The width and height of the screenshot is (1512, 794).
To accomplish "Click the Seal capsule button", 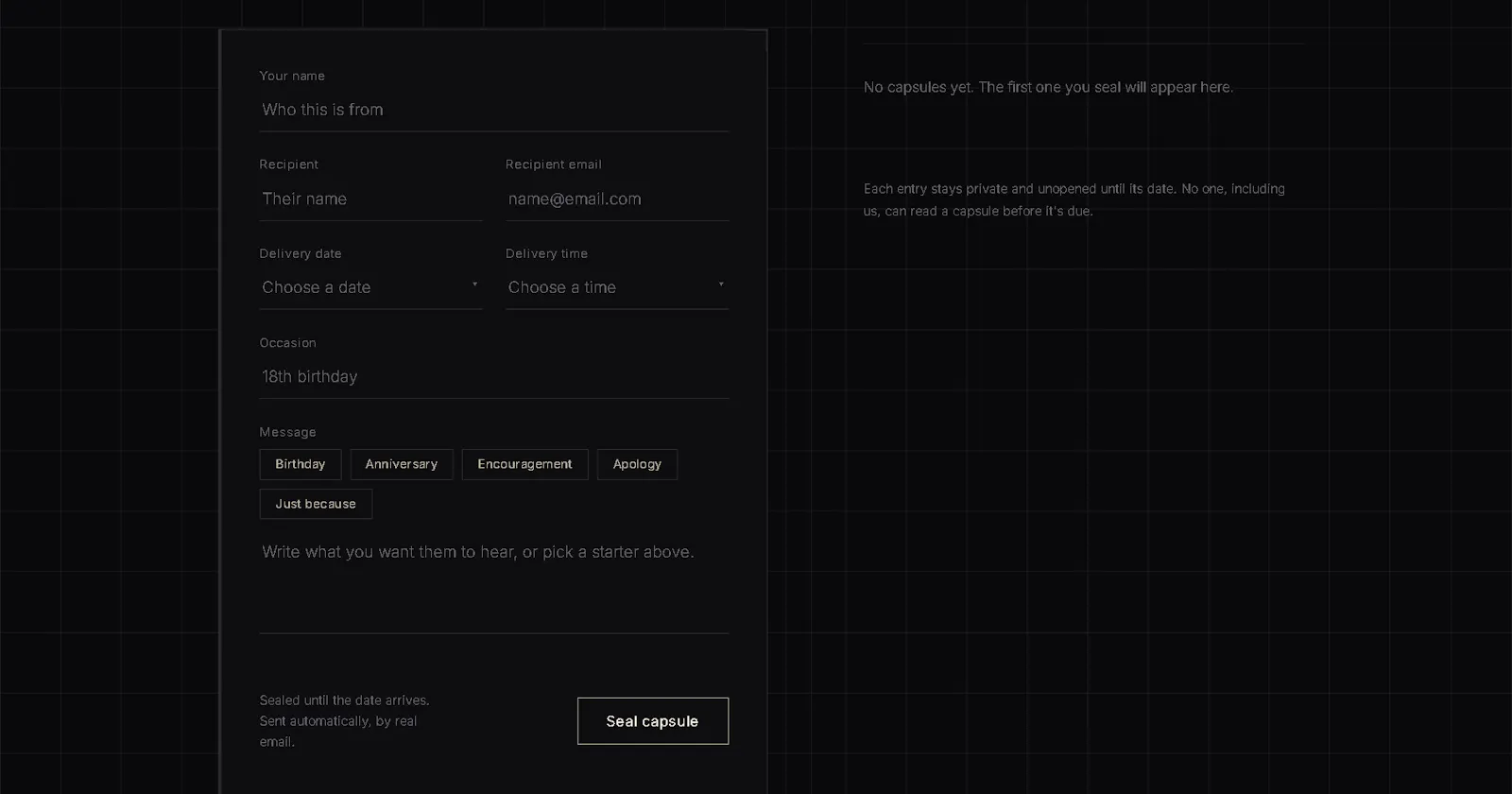I will click(653, 721).
